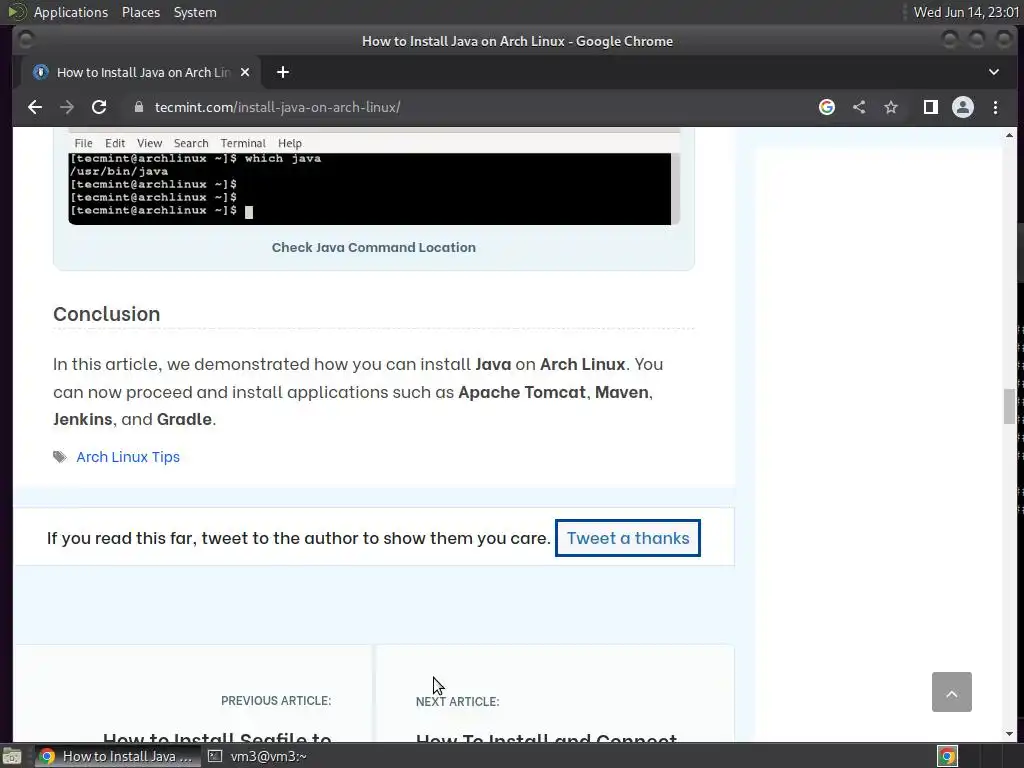Bookmark this tab with star icon
Screen dimensions: 1024x768
pos(891,107)
